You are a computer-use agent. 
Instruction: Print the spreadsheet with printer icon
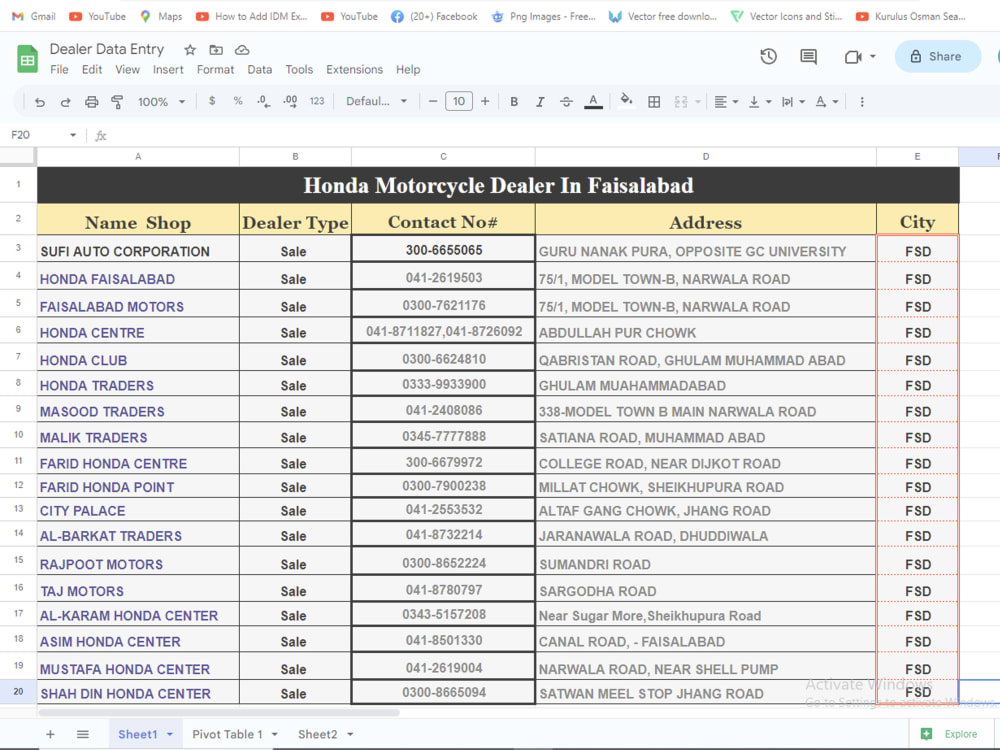click(x=92, y=102)
